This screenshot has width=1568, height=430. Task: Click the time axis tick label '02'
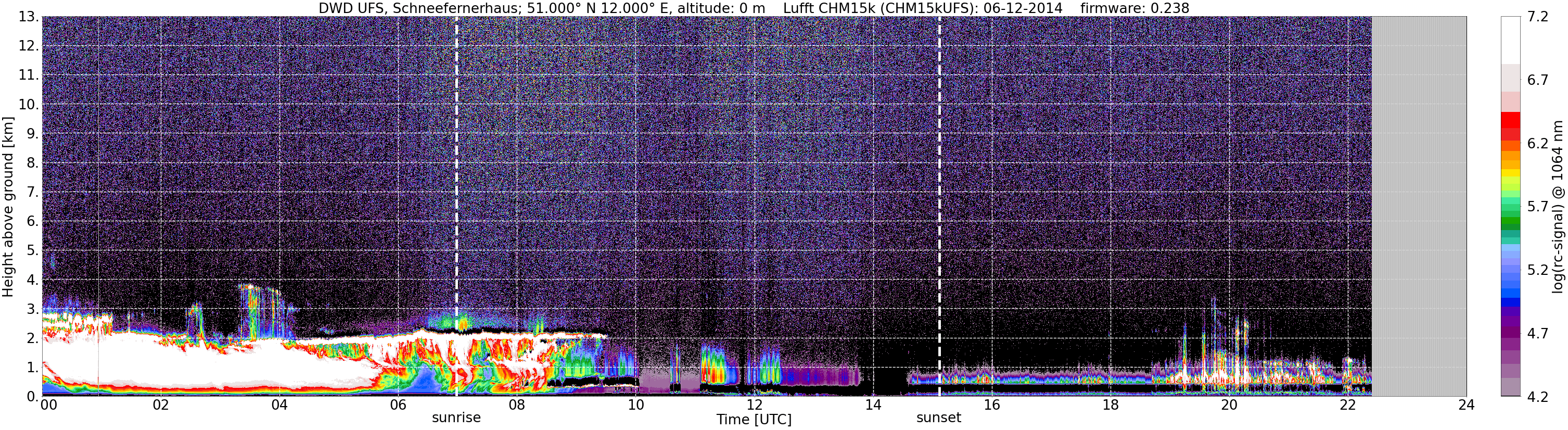pos(161,406)
